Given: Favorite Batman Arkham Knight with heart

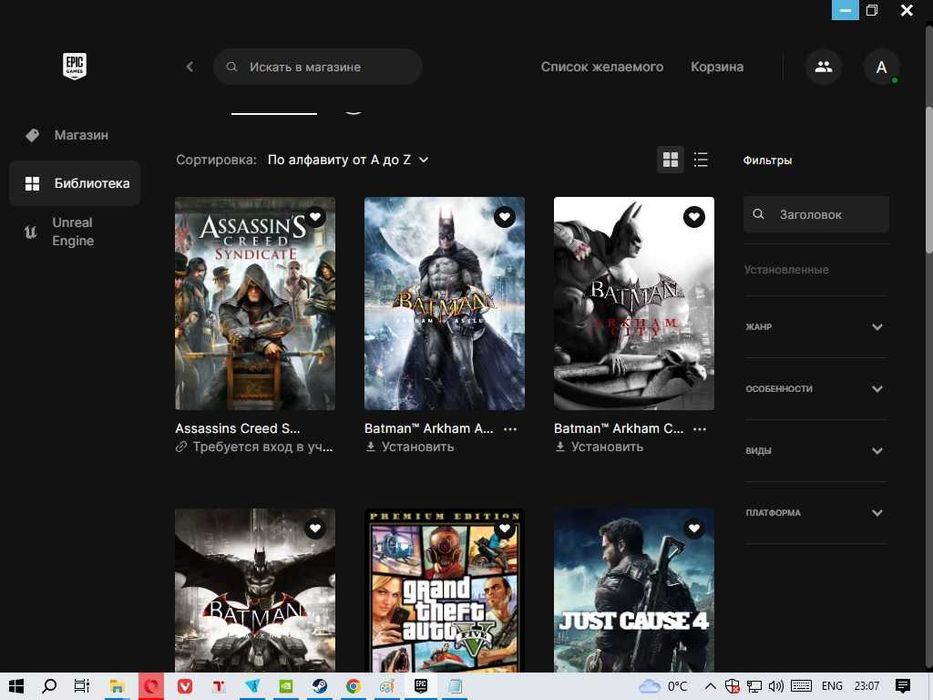Looking at the screenshot, I should click(315, 529).
